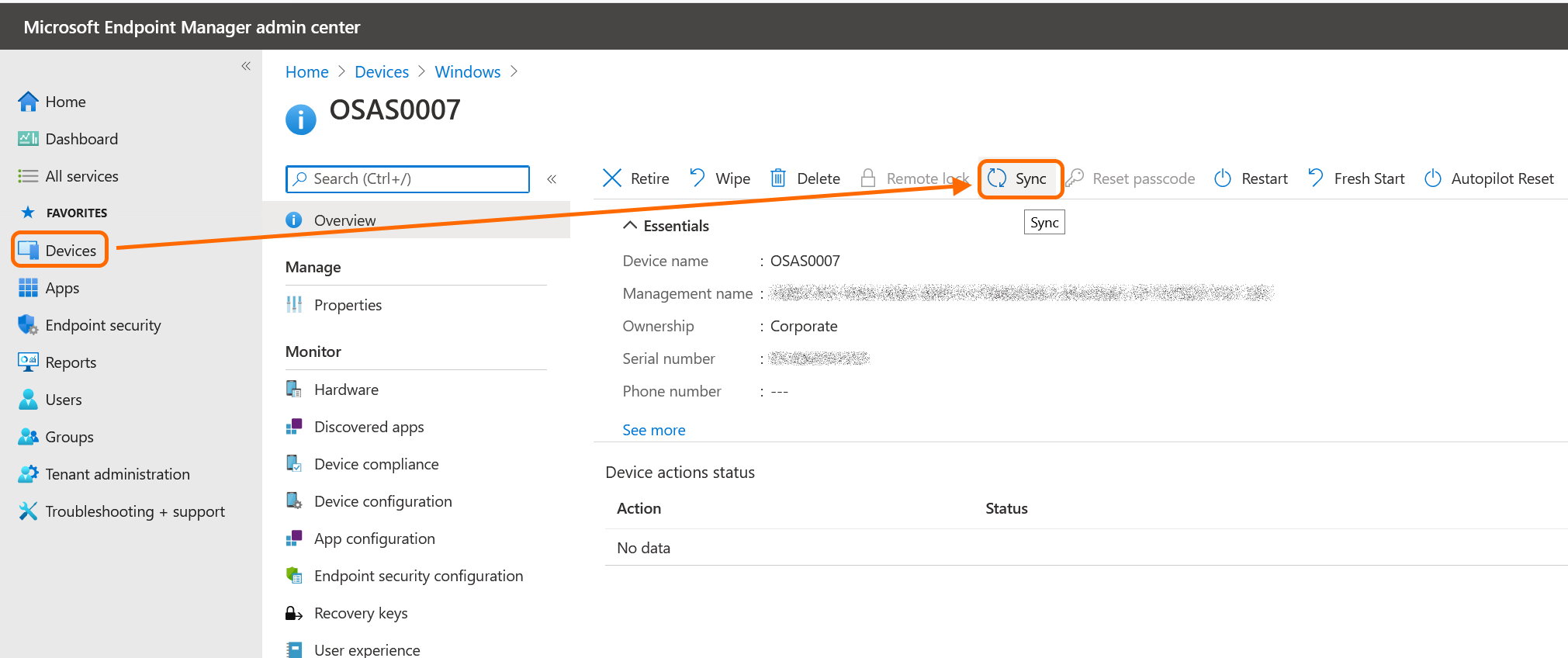1568x658 pixels.
Task: Open the Device compliance menu item
Action: [x=376, y=464]
